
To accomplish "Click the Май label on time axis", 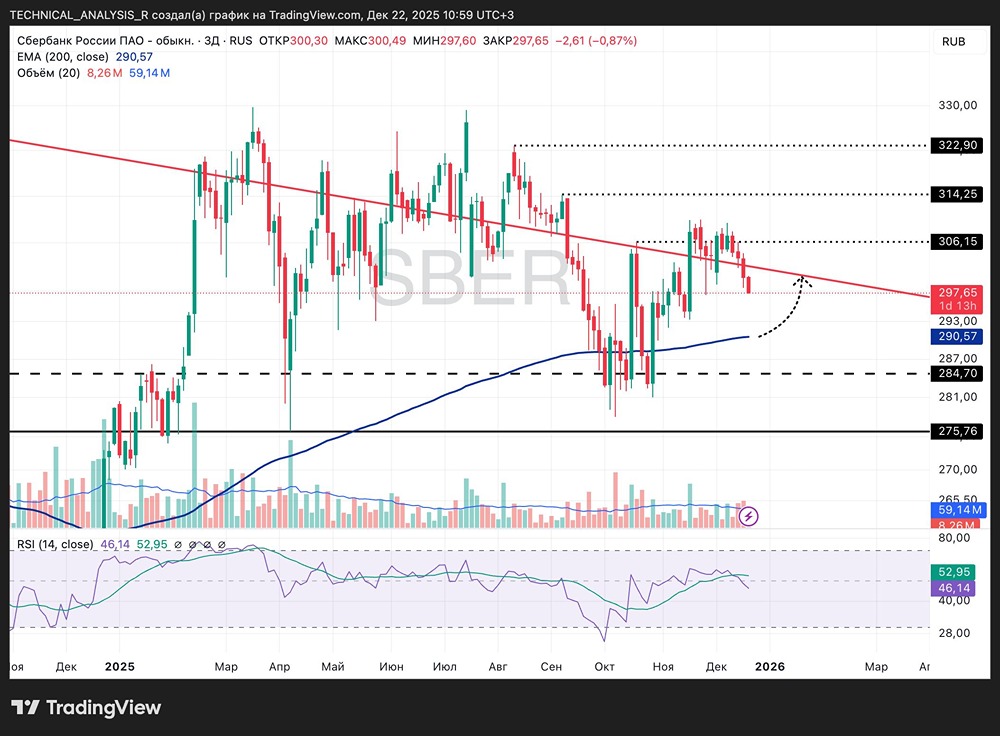I will pos(332,666).
